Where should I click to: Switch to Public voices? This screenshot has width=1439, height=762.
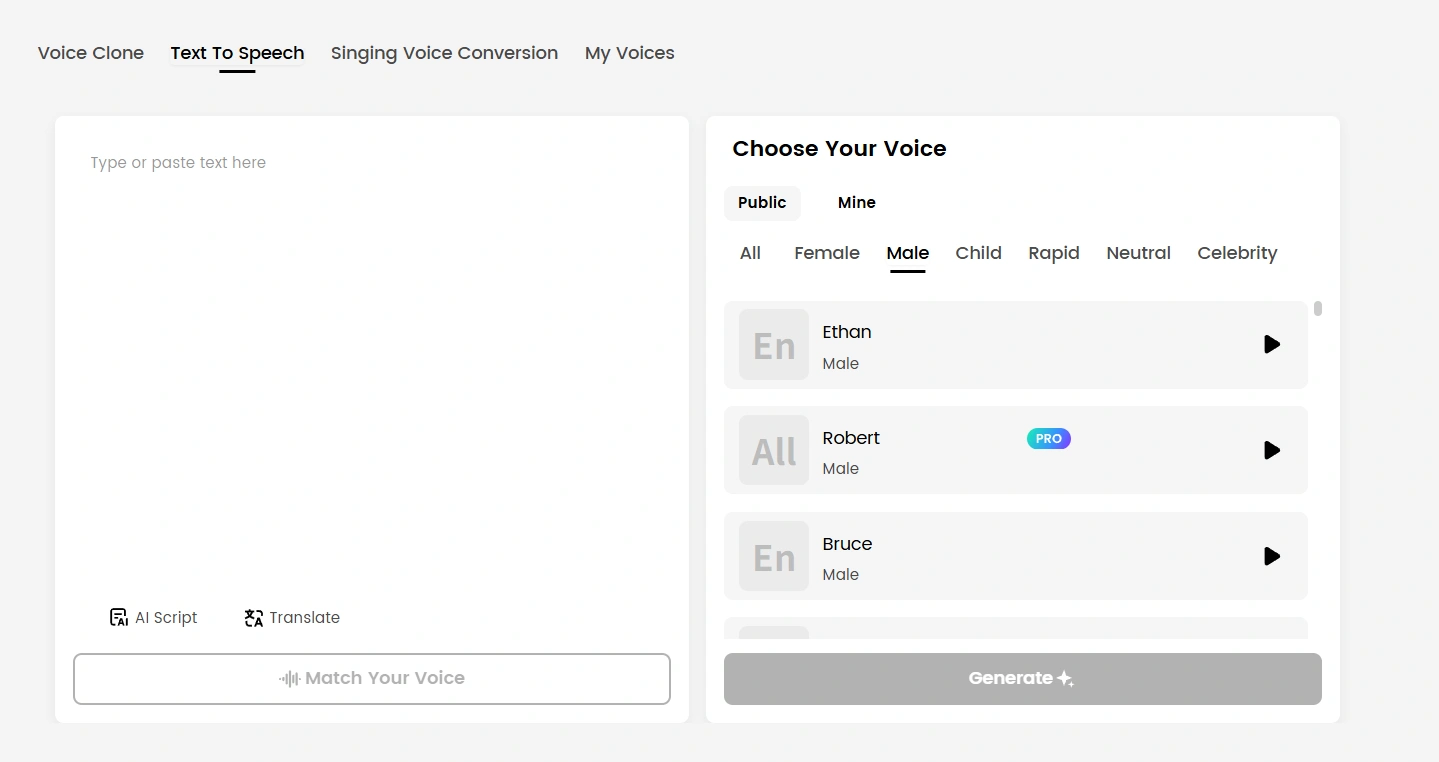(x=762, y=202)
